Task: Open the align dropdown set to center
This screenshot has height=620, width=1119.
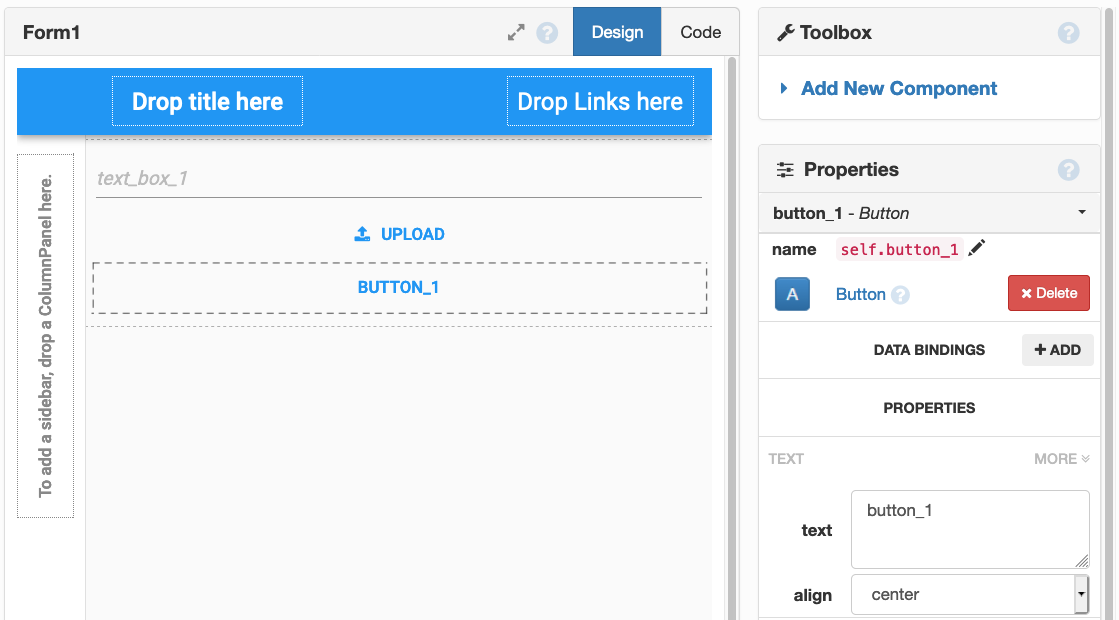Action: (x=966, y=594)
